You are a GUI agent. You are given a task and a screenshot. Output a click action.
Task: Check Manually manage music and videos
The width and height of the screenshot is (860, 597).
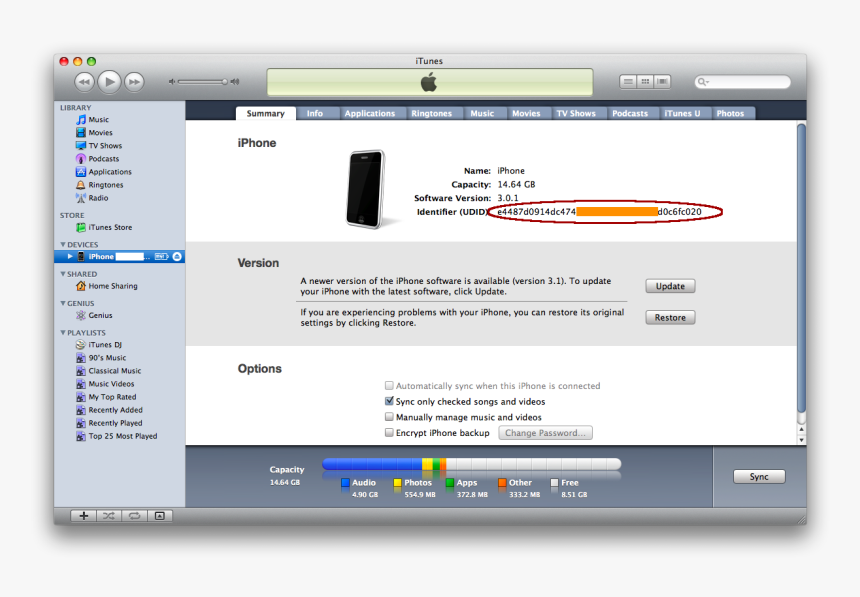(x=389, y=417)
